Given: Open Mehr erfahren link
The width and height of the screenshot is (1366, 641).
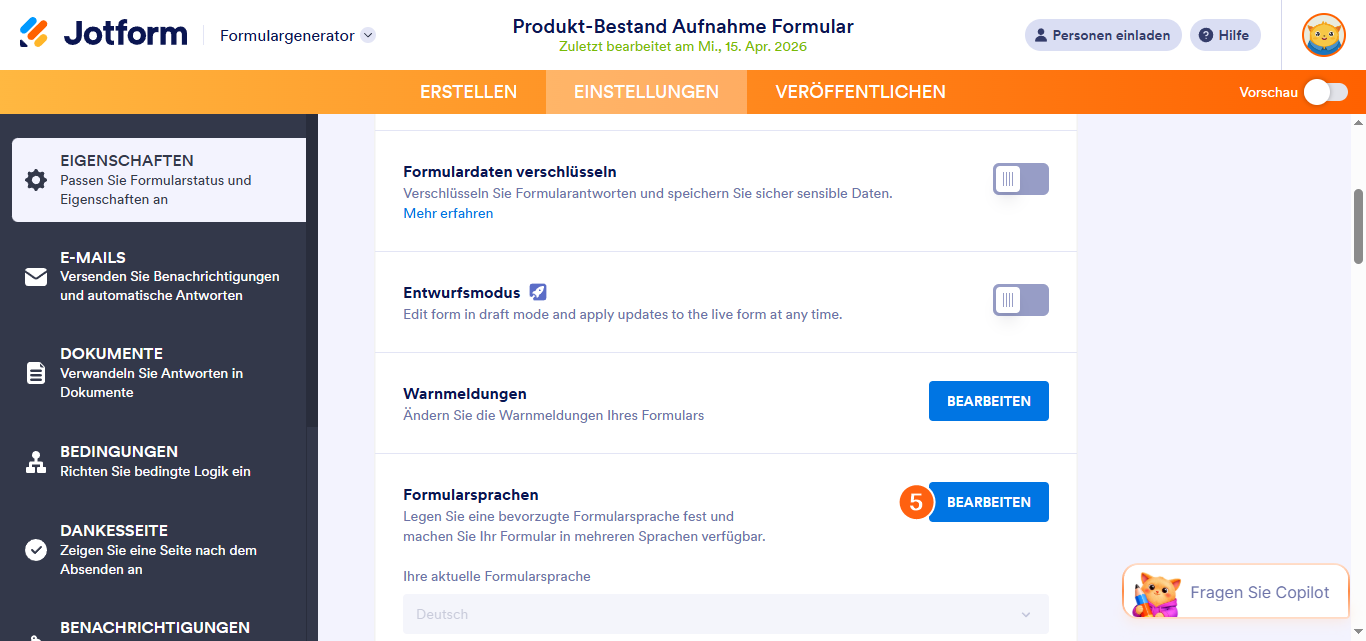Looking at the screenshot, I should (x=447, y=213).
